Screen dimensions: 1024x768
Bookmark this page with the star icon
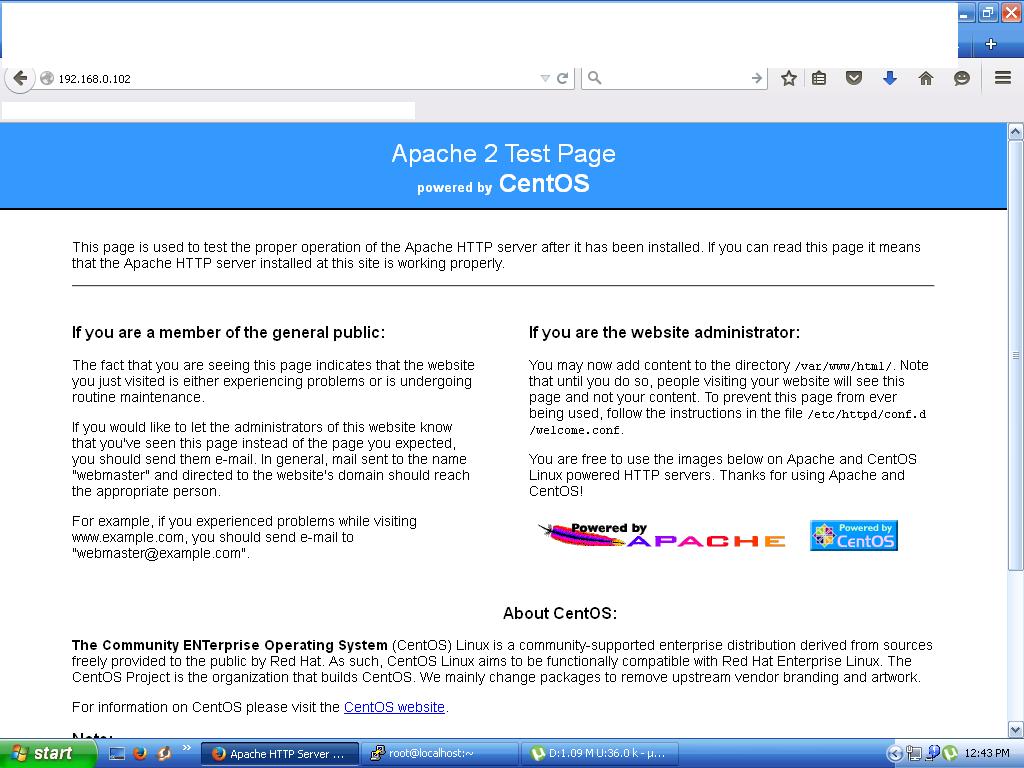click(789, 78)
